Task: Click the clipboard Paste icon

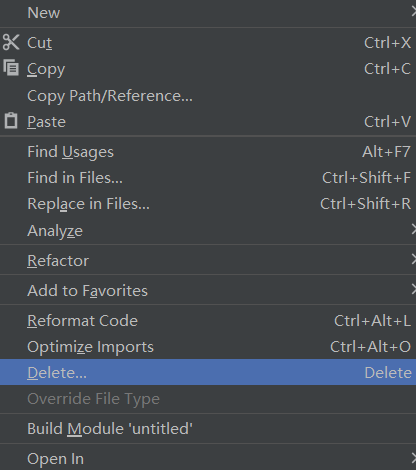Action: [11, 121]
